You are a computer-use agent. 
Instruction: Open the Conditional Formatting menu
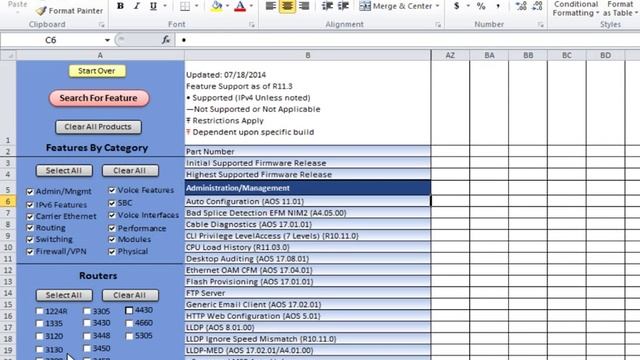coord(576,9)
